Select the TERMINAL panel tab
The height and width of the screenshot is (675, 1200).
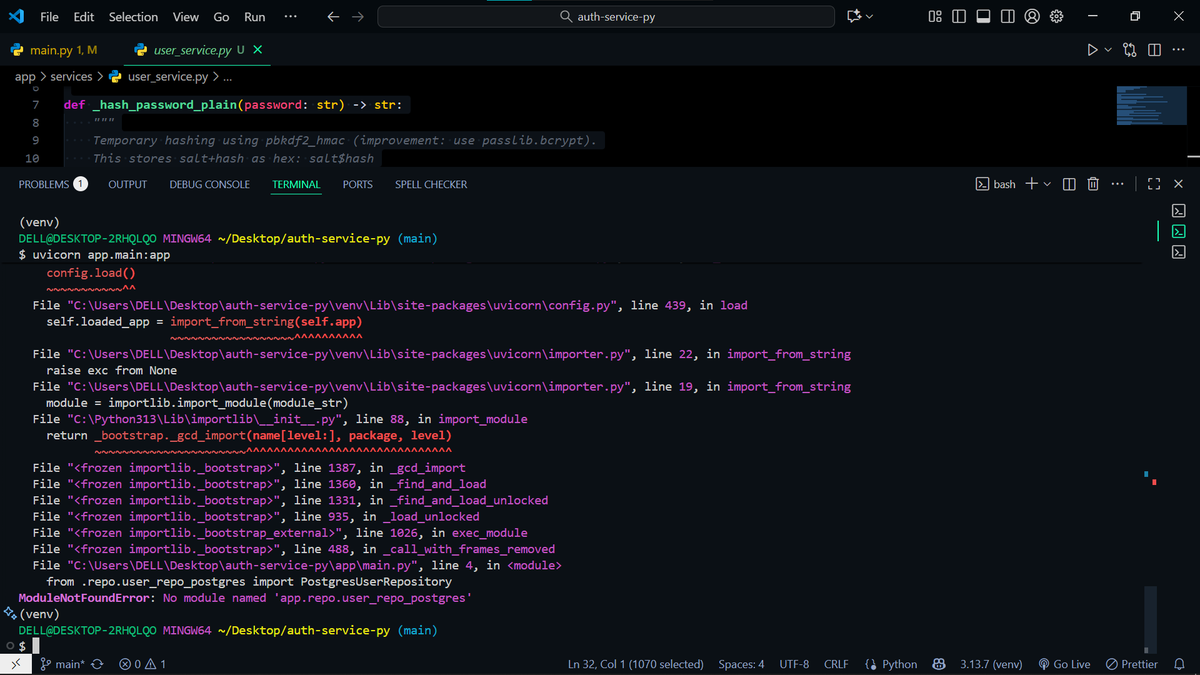296,184
